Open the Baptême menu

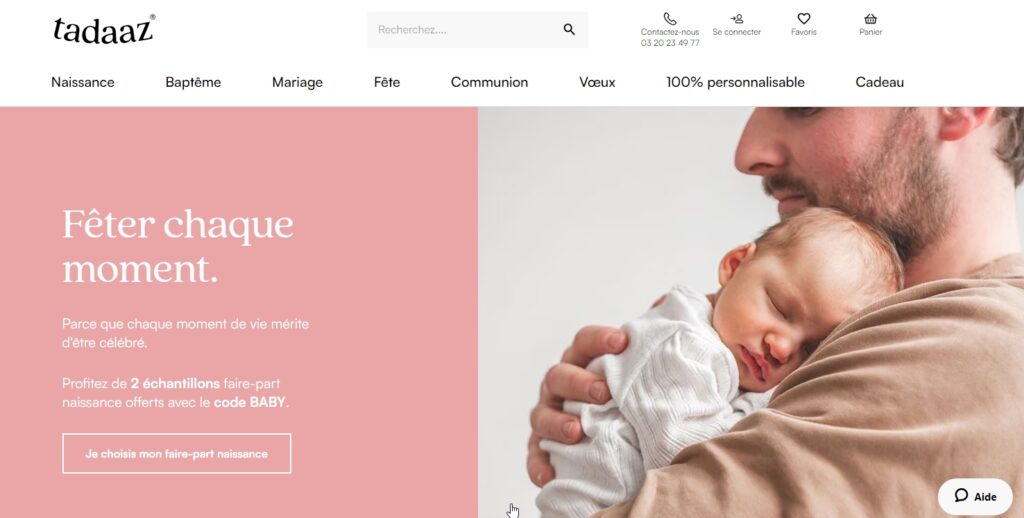[193, 82]
